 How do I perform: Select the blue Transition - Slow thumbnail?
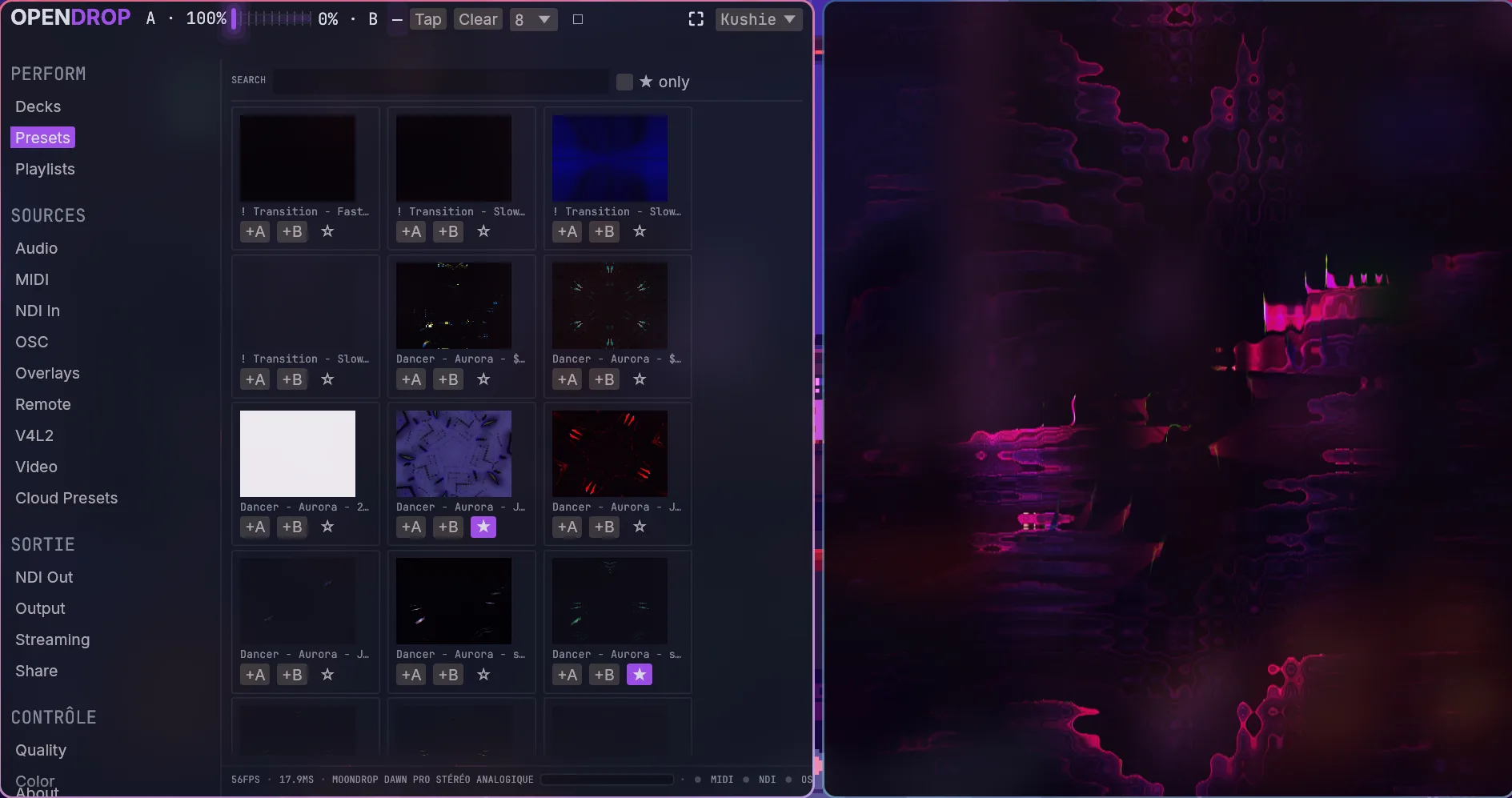click(x=610, y=158)
